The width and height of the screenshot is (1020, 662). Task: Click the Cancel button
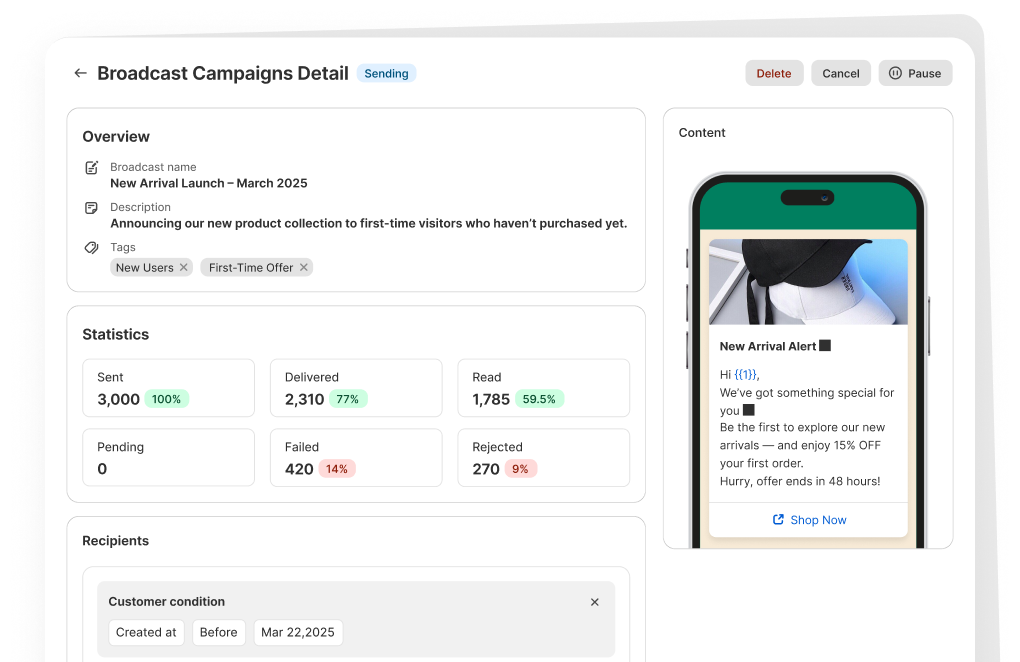tap(840, 73)
